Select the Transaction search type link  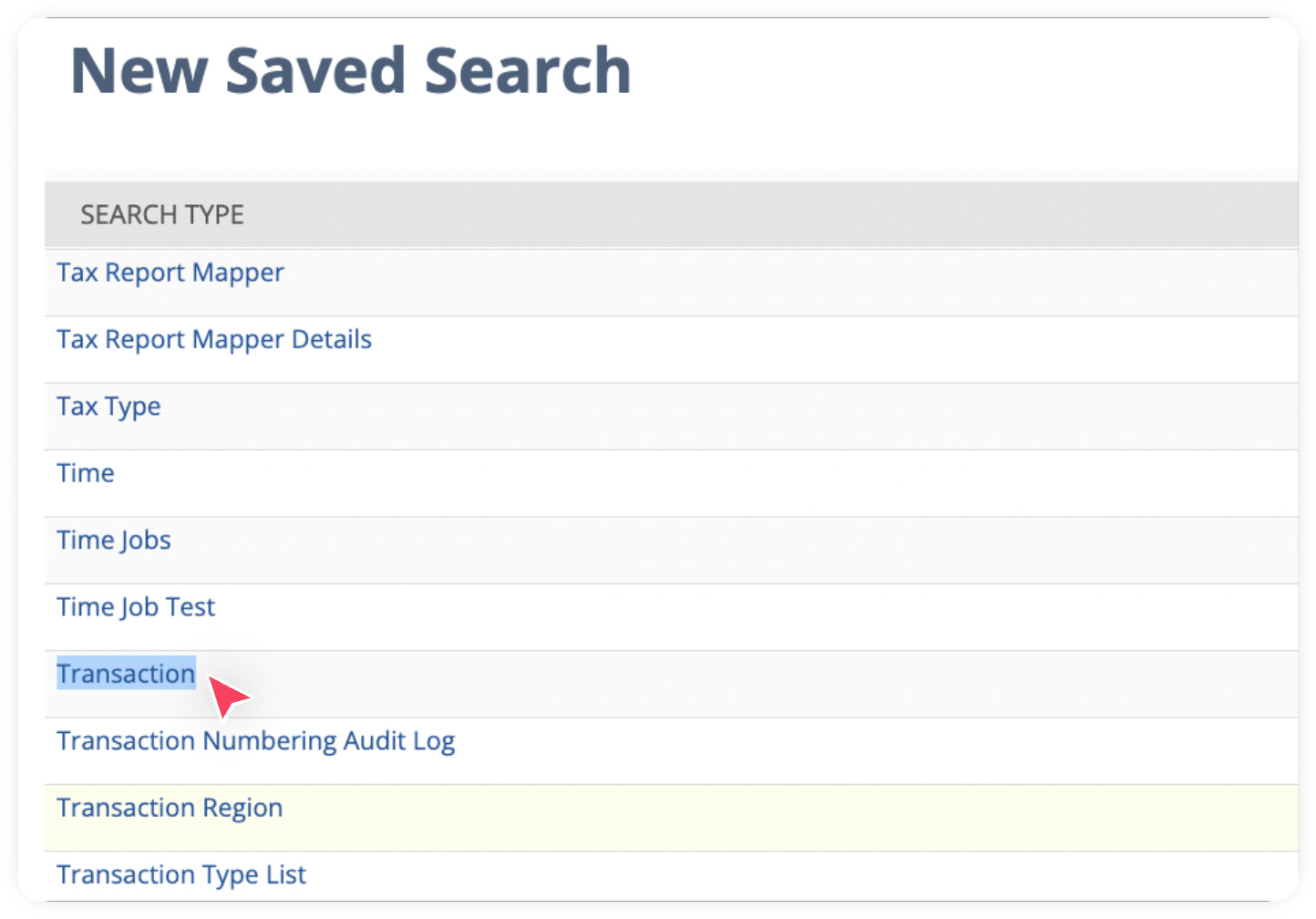click(x=125, y=673)
